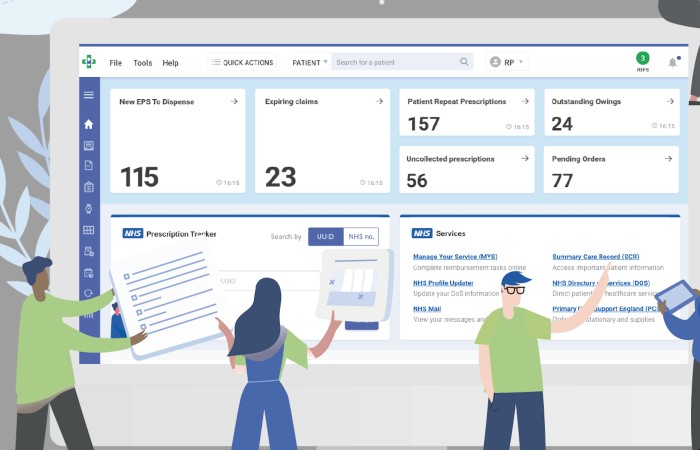Select UUID search option
Screen dimensions: 700x450
[x=325, y=237]
